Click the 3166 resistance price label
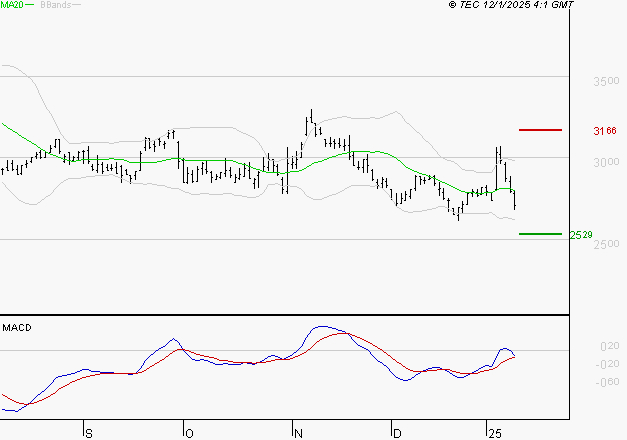 (604, 131)
